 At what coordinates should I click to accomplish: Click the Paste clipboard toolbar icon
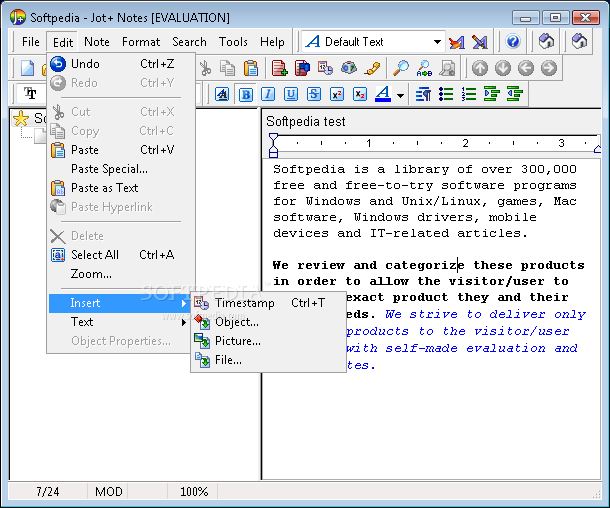pyautogui.click(x=251, y=68)
